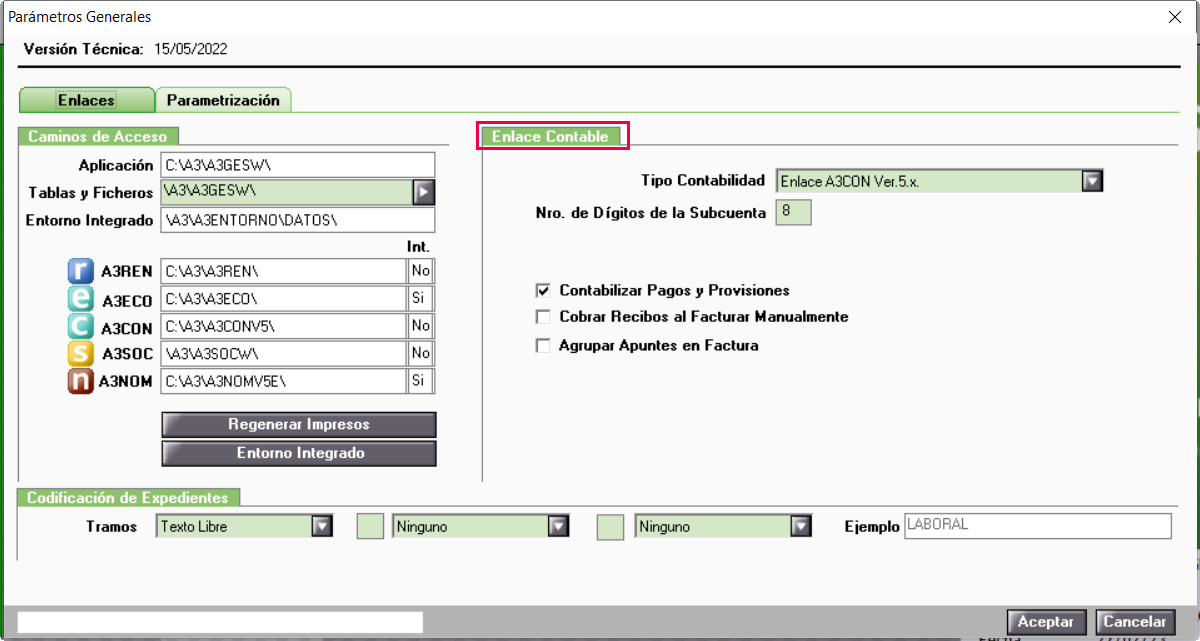Viewport: 1200px width, 641px height.
Task: Enable Cobrar Recibos al Facturar Manualmente
Action: (543, 317)
